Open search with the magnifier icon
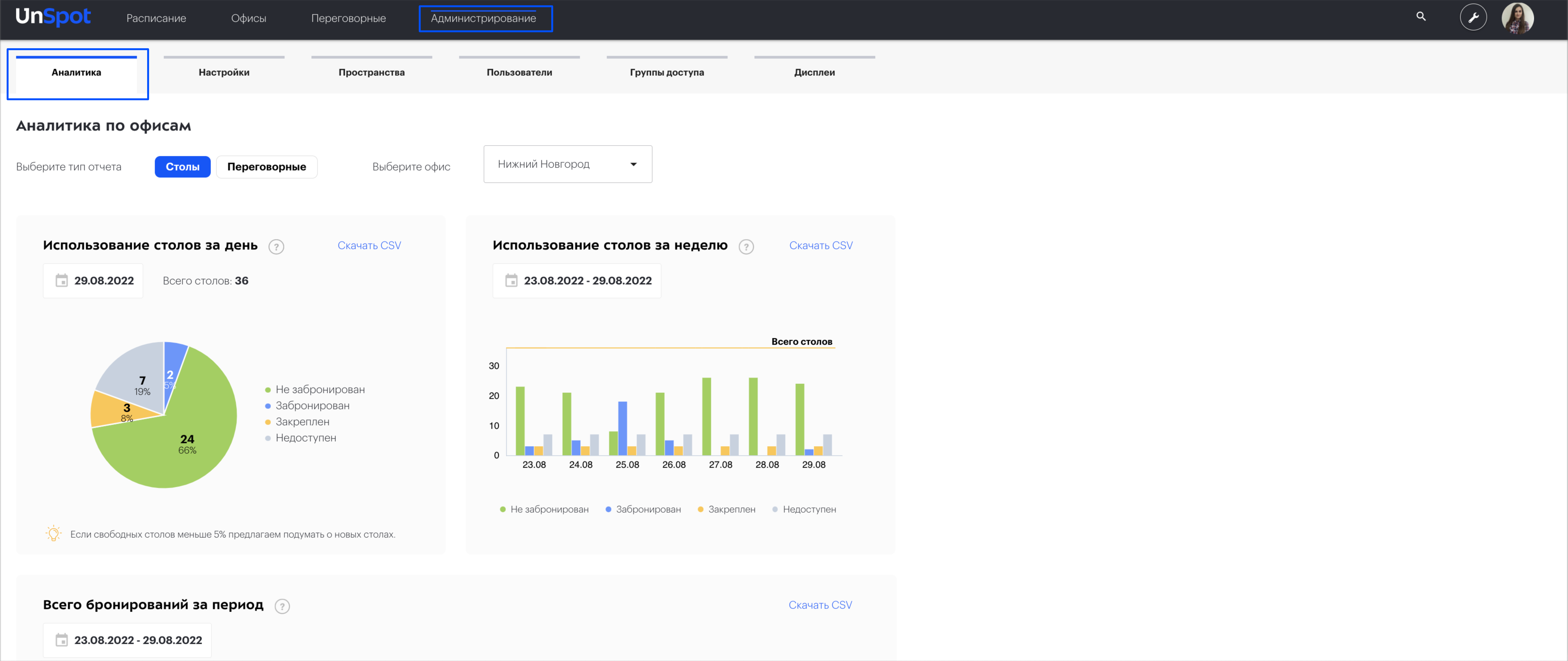The width and height of the screenshot is (1568, 661). 1421,16
